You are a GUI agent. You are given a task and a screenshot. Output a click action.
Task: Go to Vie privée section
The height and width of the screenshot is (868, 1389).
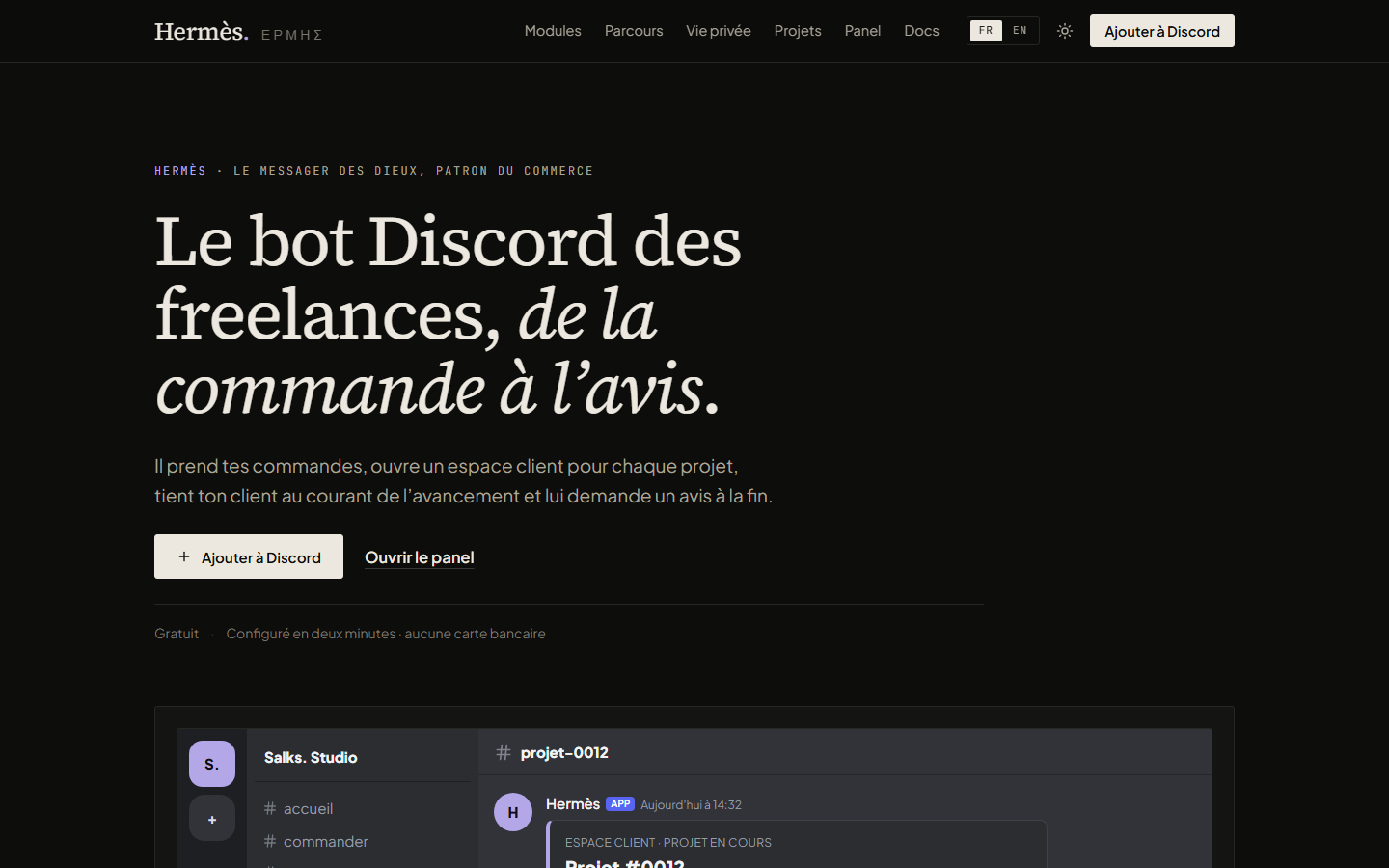click(719, 31)
